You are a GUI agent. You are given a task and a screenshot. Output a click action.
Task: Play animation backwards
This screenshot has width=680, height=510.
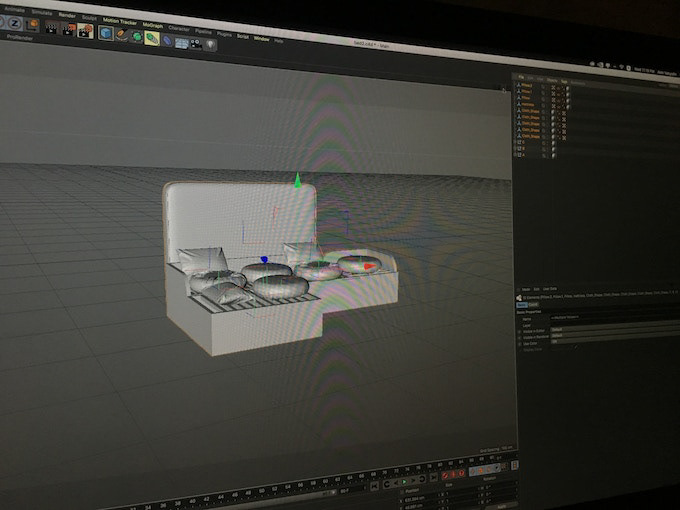coord(396,482)
